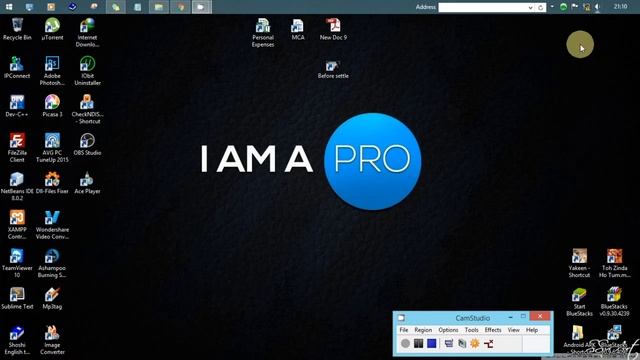
Task: Select the TeamViewer 10 desktop icon
Action: (x=17, y=263)
